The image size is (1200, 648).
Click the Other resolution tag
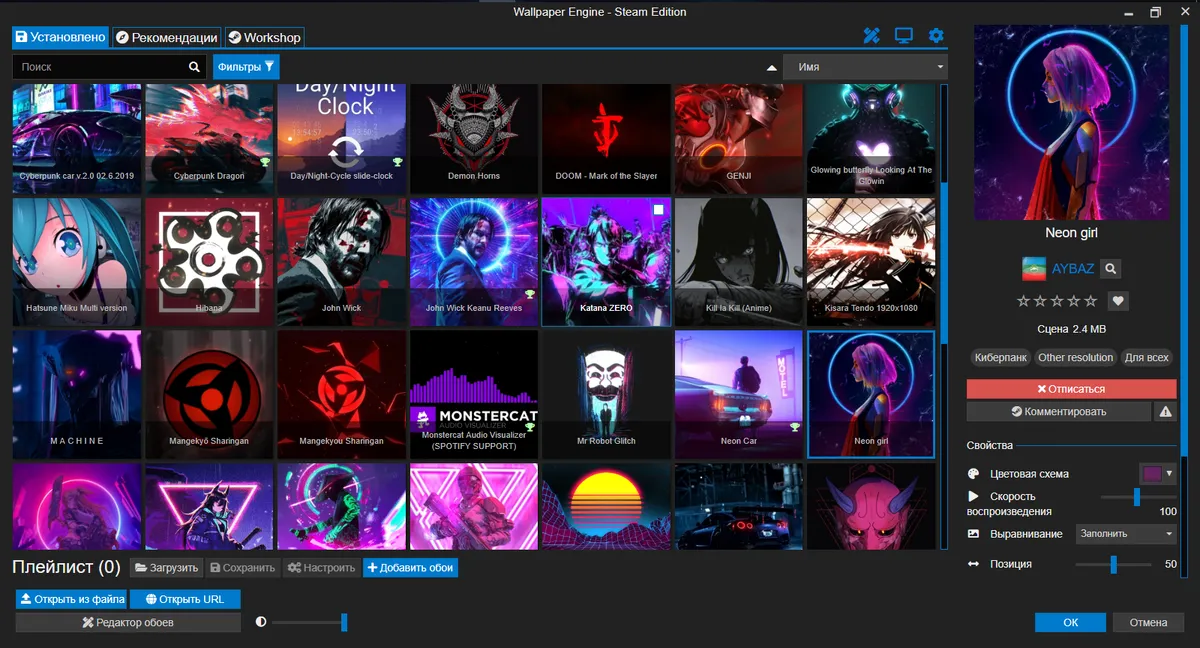[1075, 357]
